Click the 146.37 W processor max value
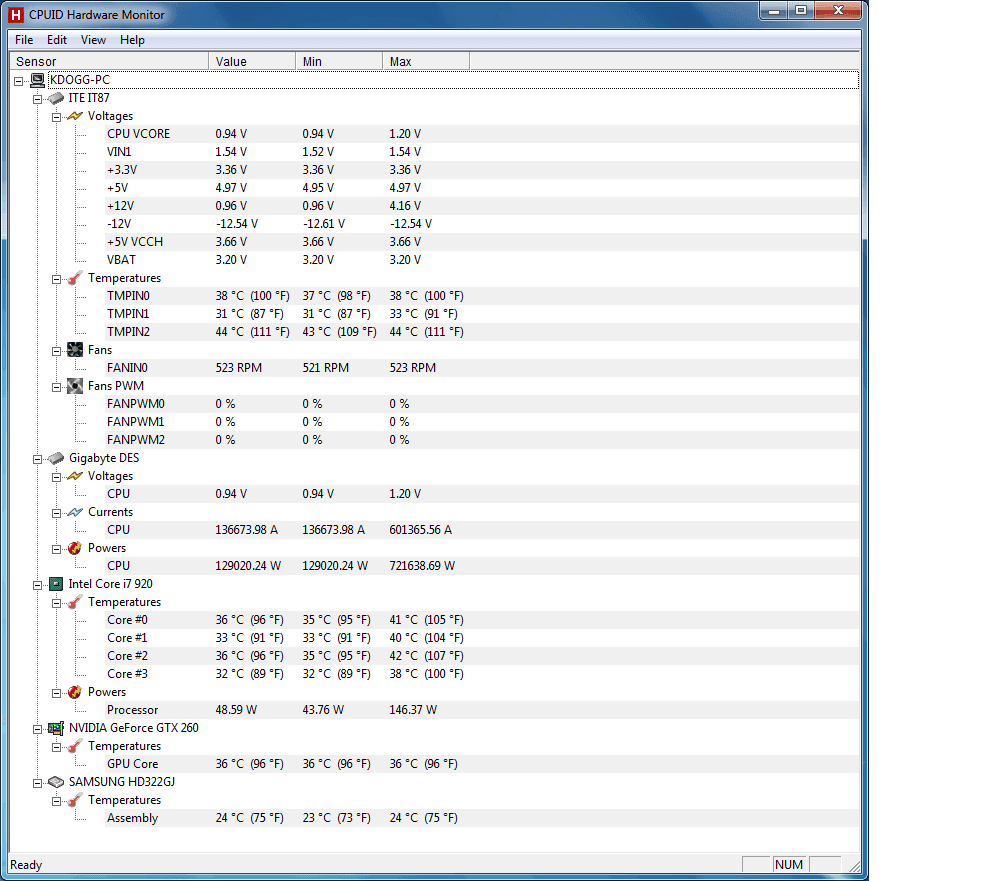This screenshot has height=881, width=1008. [413, 710]
